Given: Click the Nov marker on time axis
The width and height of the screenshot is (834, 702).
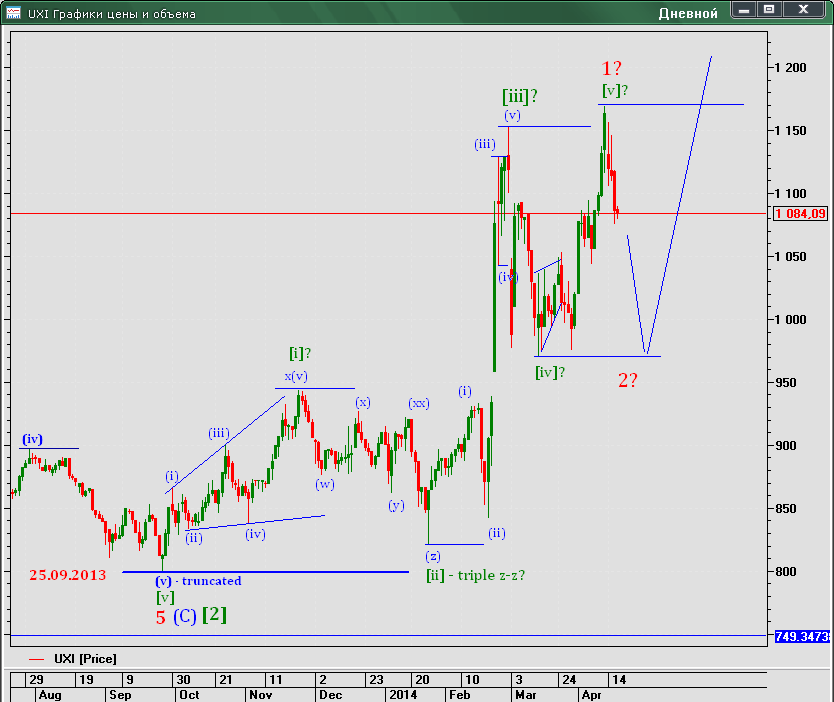Looking at the screenshot, I should (x=260, y=694).
